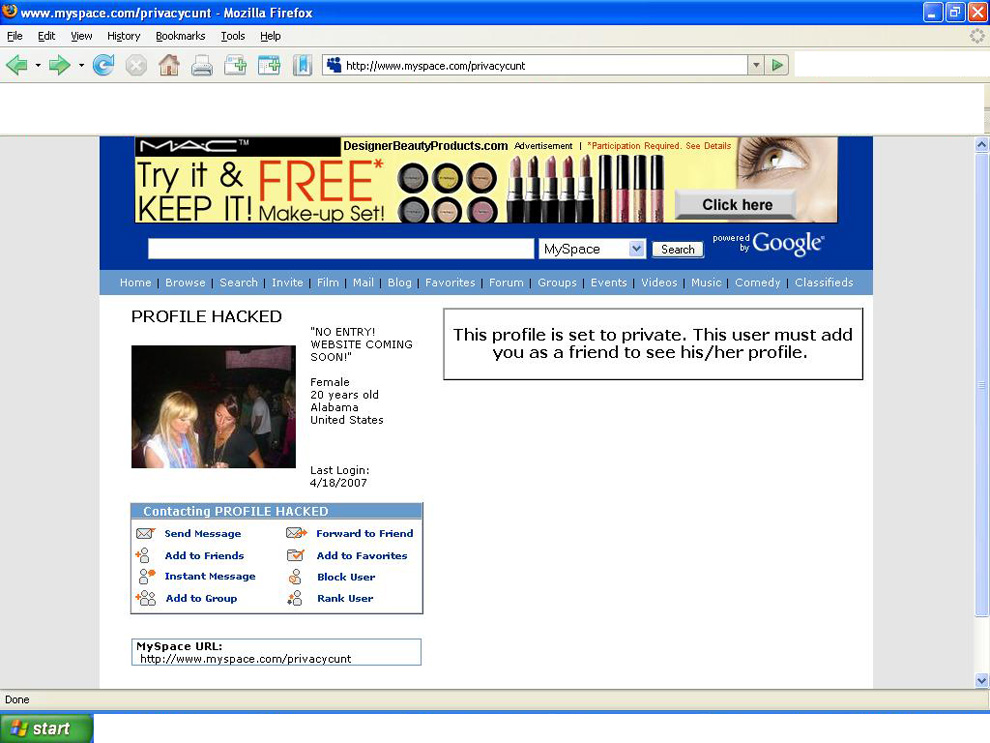Open the History menu
This screenshot has width=990, height=743.
(x=124, y=36)
